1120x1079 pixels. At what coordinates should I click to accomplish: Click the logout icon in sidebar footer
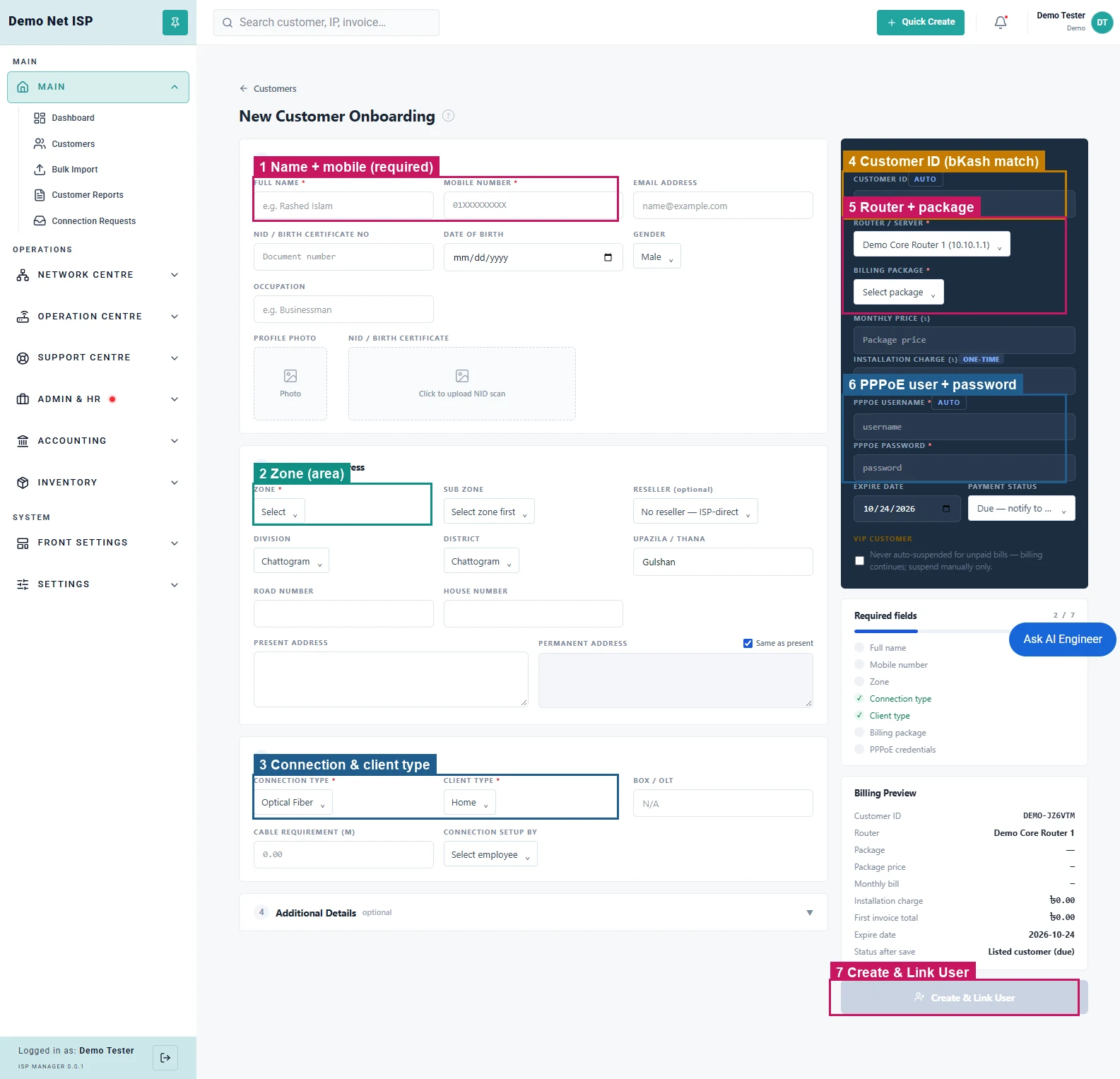(x=165, y=1057)
